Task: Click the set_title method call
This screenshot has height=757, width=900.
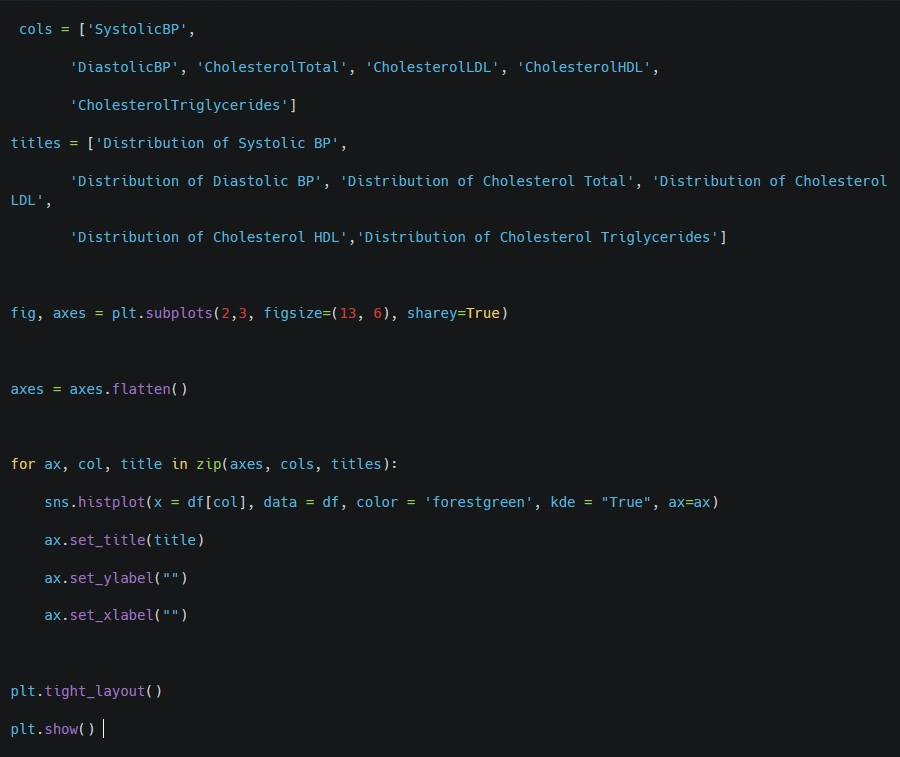Action: [x=107, y=540]
